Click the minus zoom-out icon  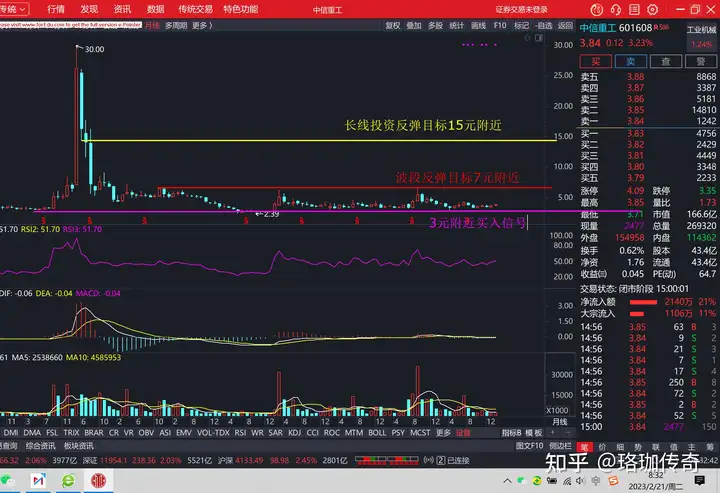click(568, 432)
